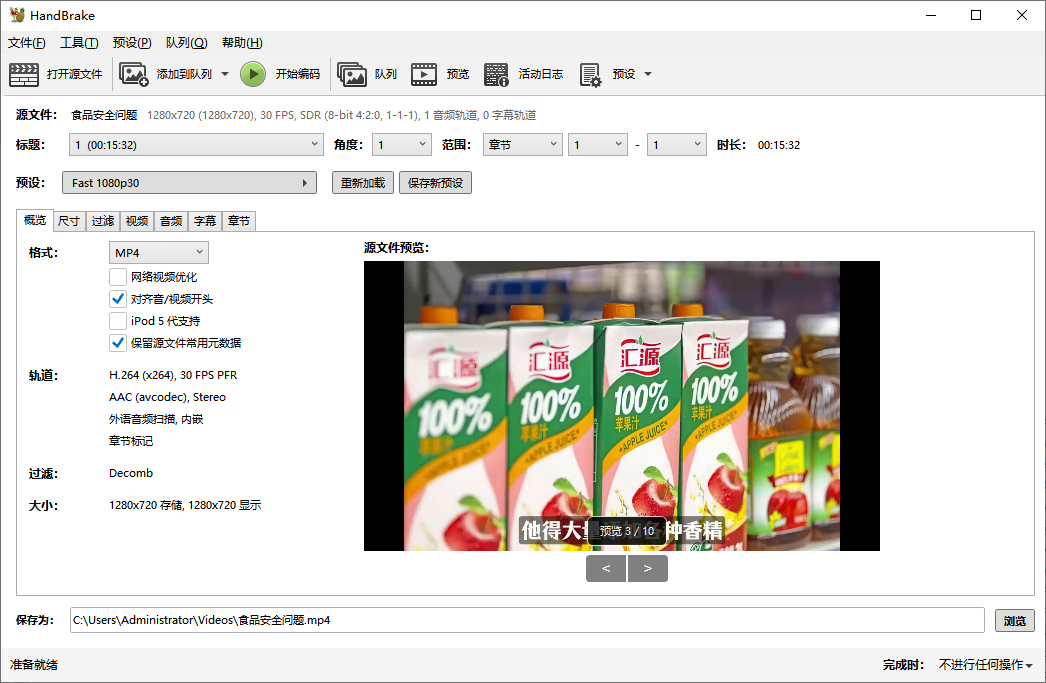Enable the 网络视频优化 checkbox
The width and height of the screenshot is (1046, 683).
click(118, 277)
